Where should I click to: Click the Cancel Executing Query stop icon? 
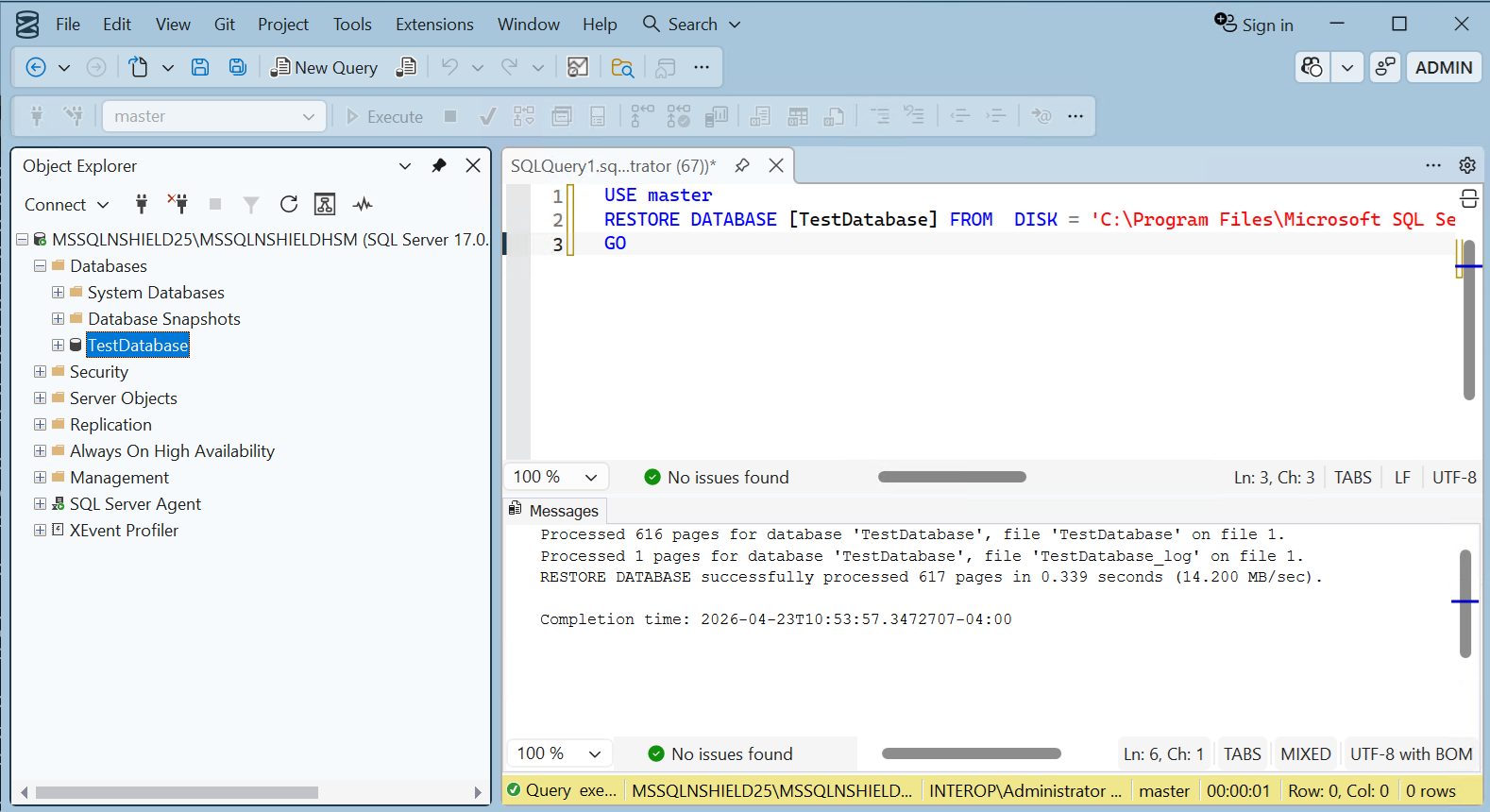(450, 116)
